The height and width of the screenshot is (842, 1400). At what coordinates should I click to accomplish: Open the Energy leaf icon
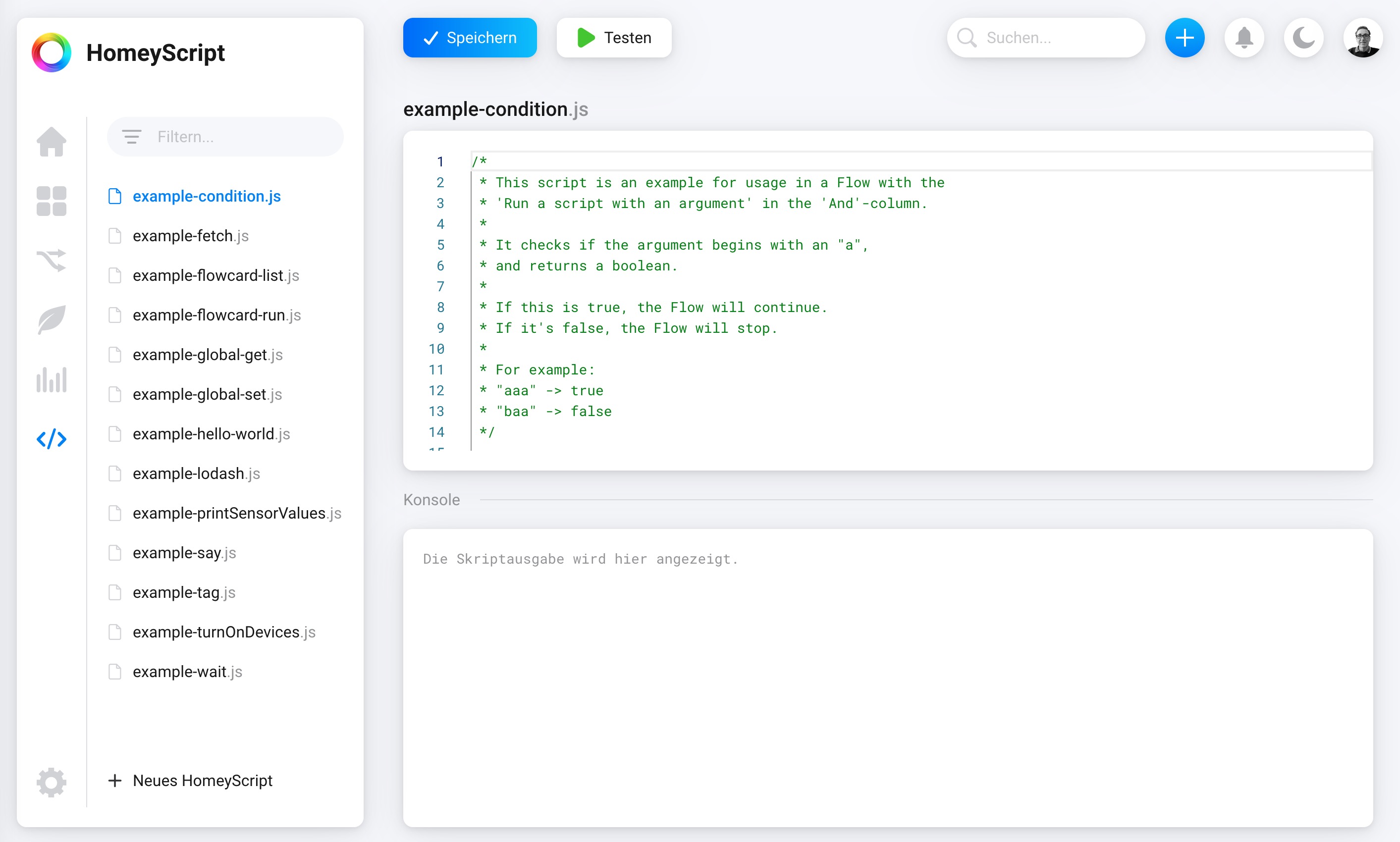click(x=51, y=320)
